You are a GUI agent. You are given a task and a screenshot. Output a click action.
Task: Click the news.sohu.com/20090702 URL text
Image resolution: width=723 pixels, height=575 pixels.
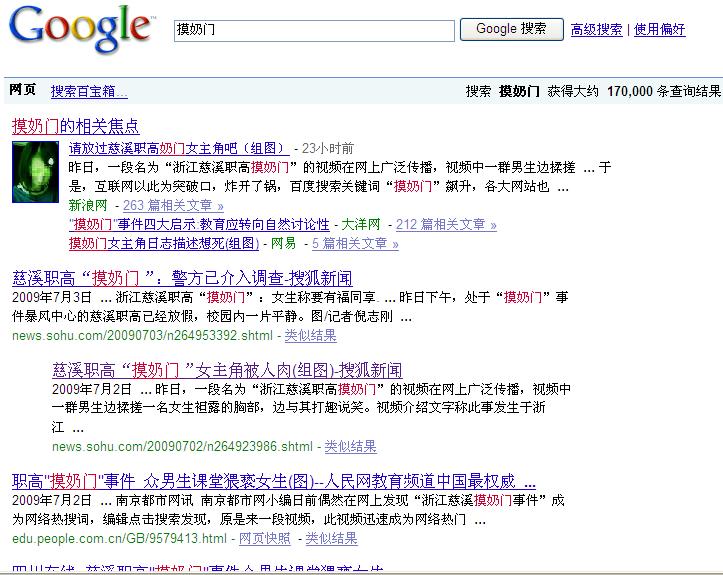tap(183, 446)
